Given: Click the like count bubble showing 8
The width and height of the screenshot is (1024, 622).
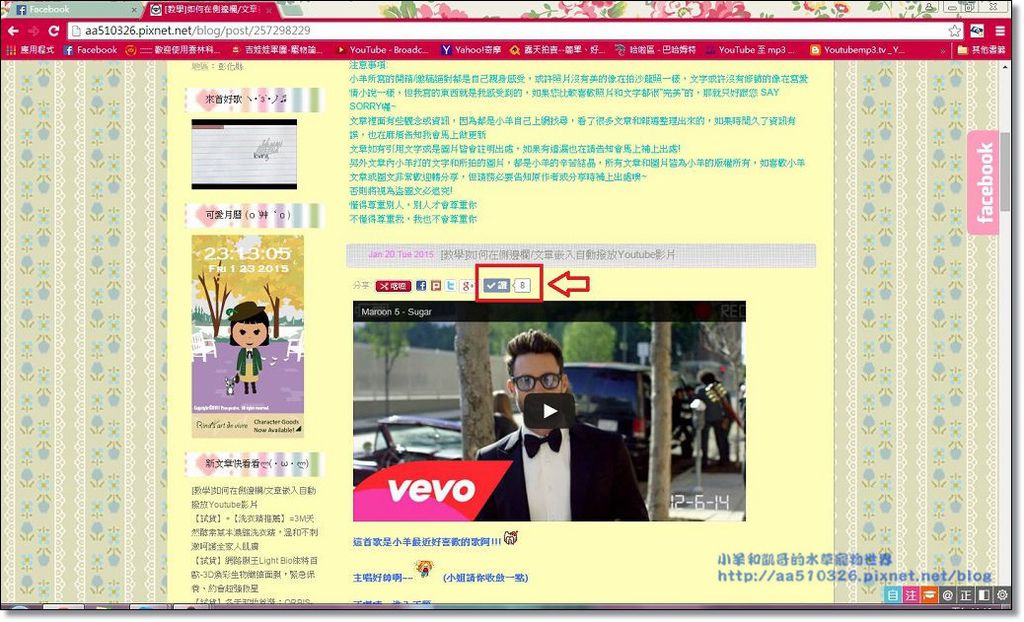Looking at the screenshot, I should [x=522, y=286].
